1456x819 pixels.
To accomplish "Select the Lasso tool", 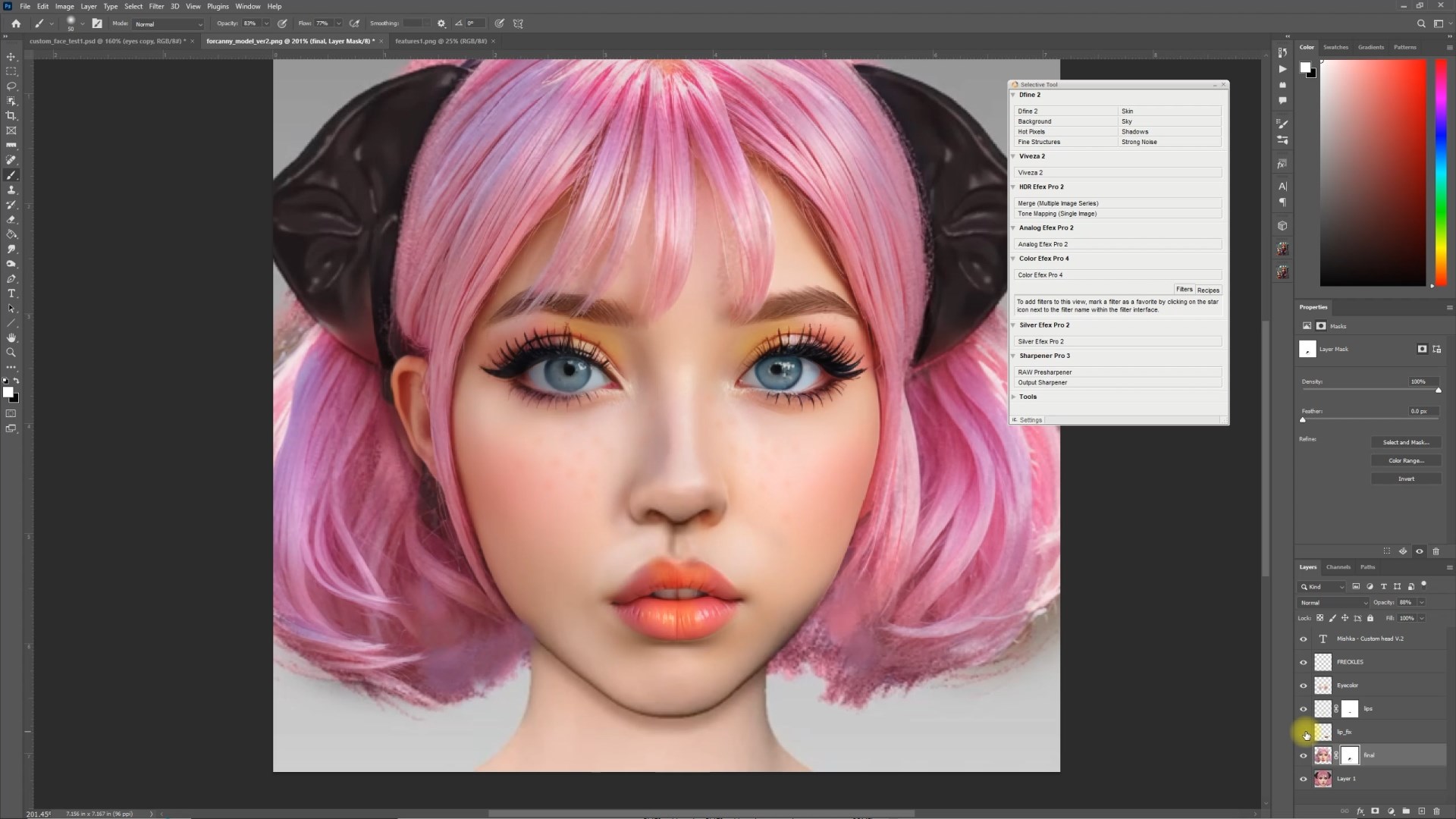I will click(x=11, y=86).
